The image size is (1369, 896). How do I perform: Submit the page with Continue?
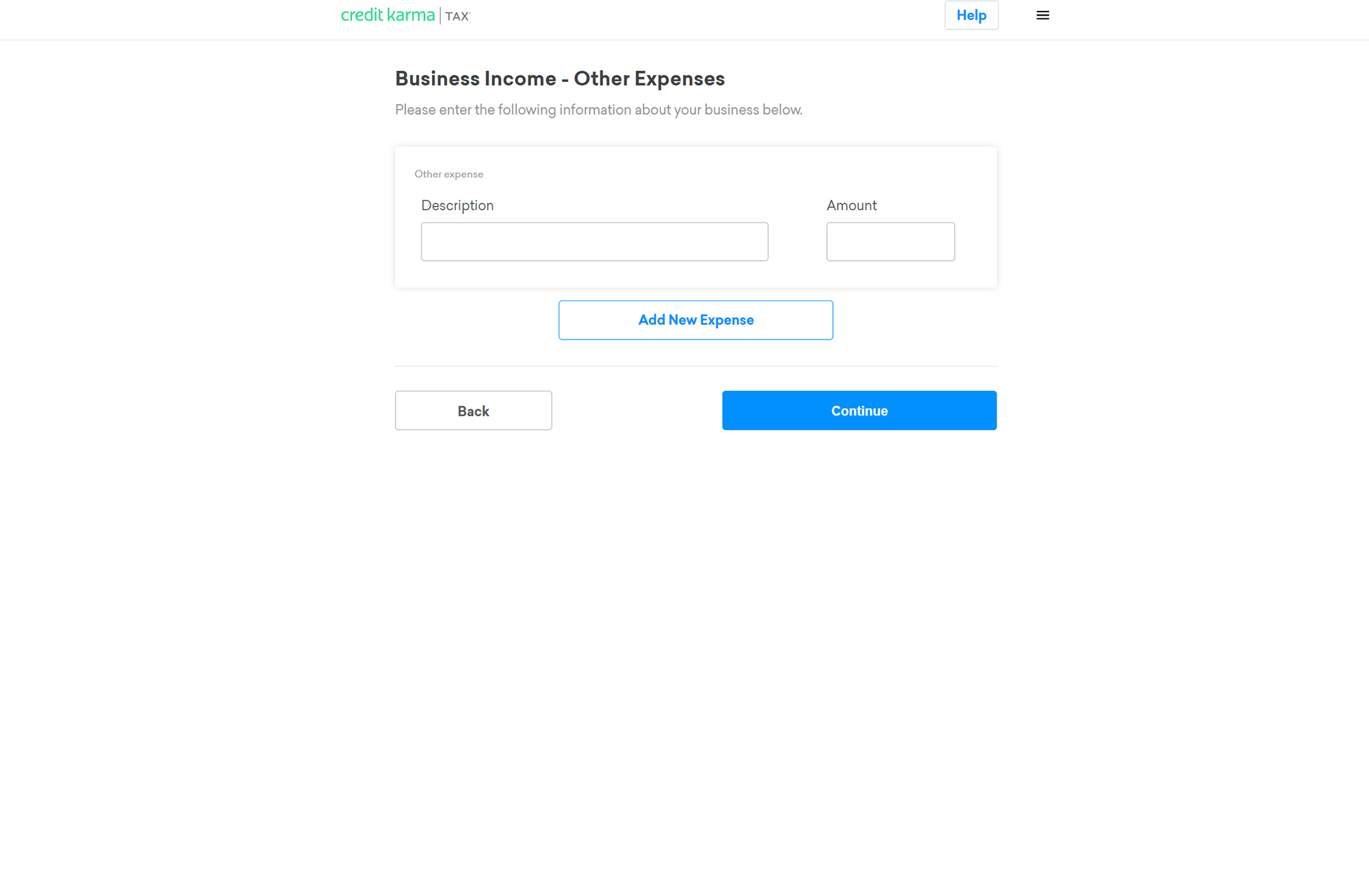tap(859, 410)
